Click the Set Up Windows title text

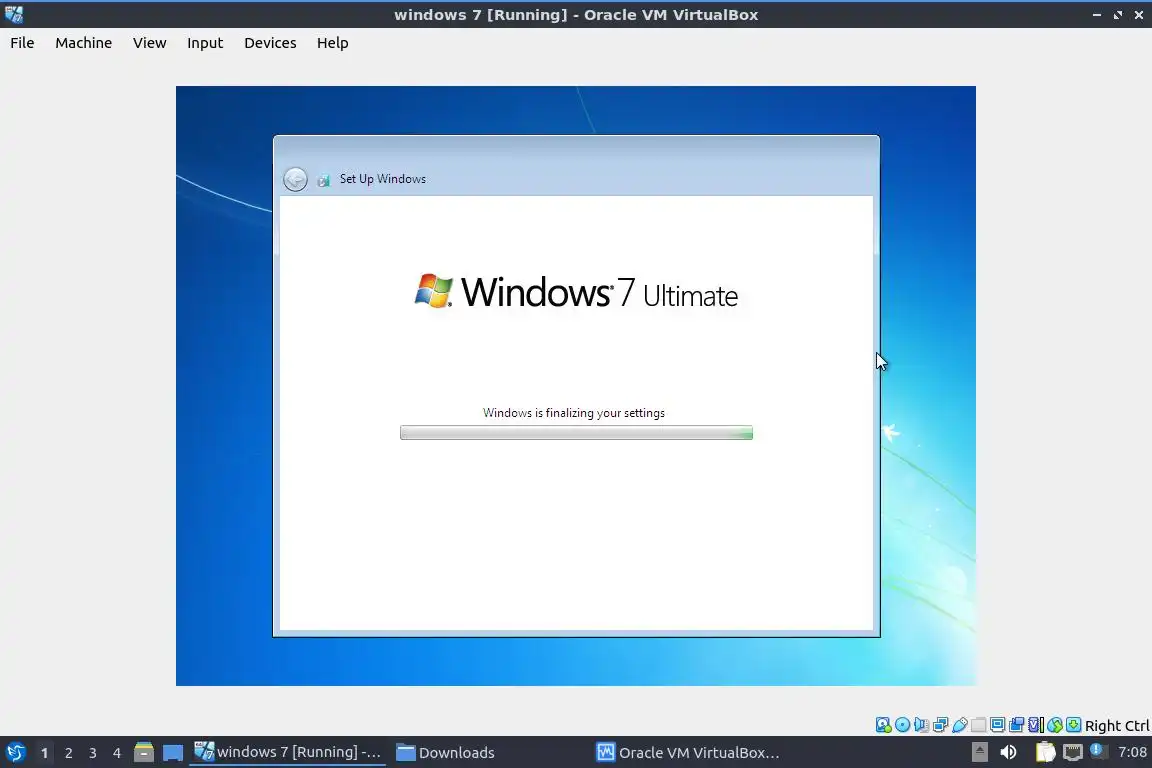(383, 179)
